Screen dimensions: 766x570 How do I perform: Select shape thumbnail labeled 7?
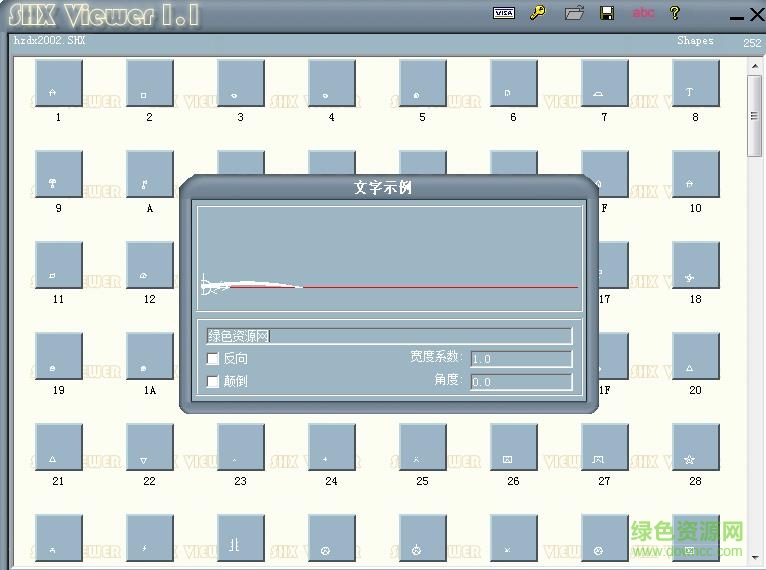[605, 83]
